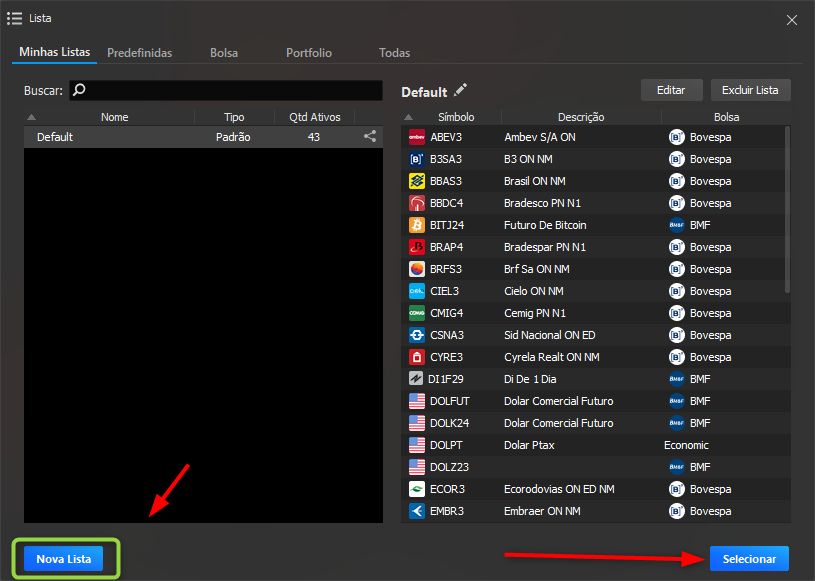Sort lists by Qtd Ativos column header

tap(314, 117)
